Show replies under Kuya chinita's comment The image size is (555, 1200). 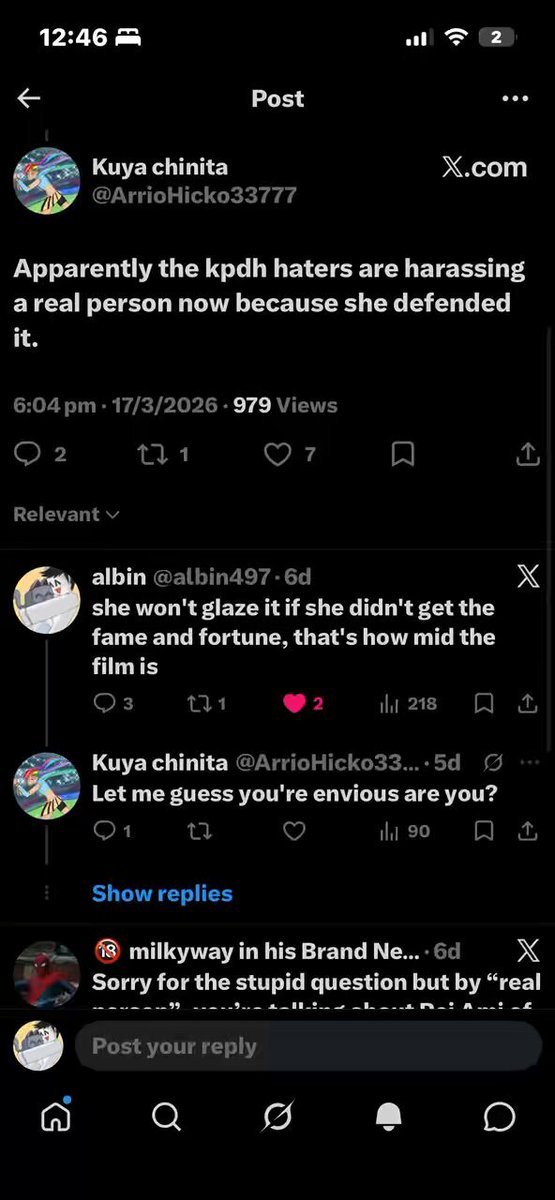pos(162,893)
